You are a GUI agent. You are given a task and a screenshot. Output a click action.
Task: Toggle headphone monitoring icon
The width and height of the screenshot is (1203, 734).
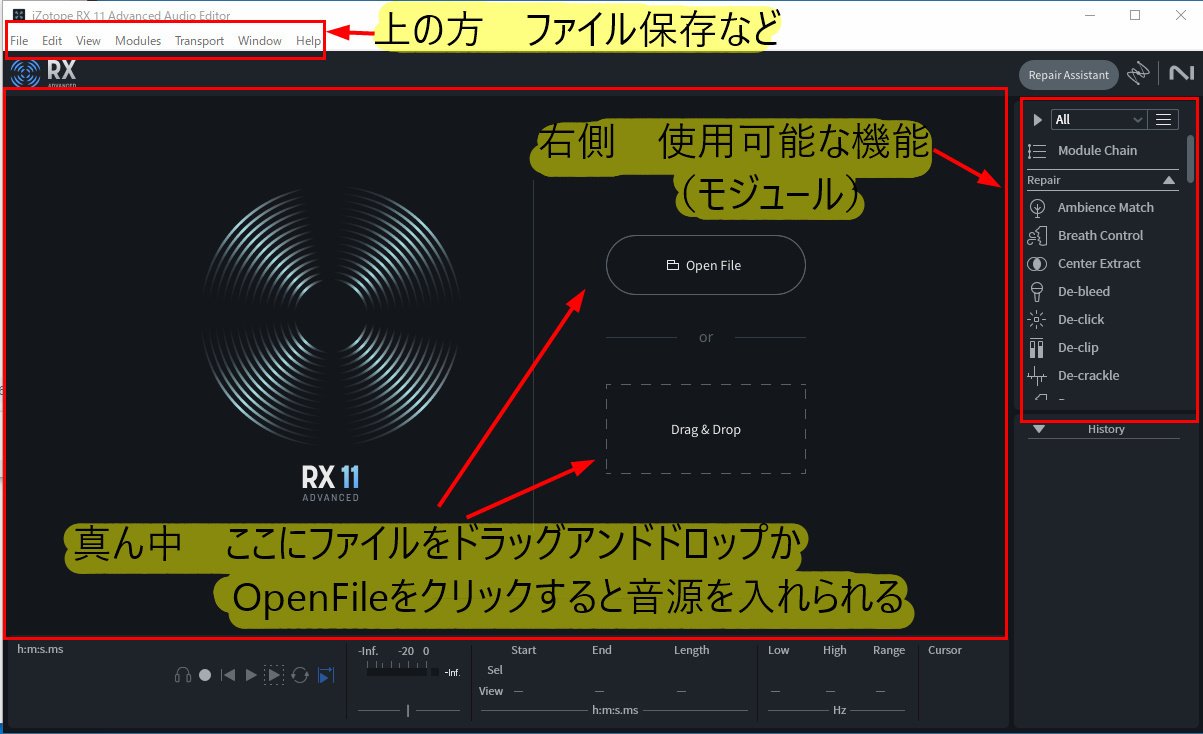point(183,675)
